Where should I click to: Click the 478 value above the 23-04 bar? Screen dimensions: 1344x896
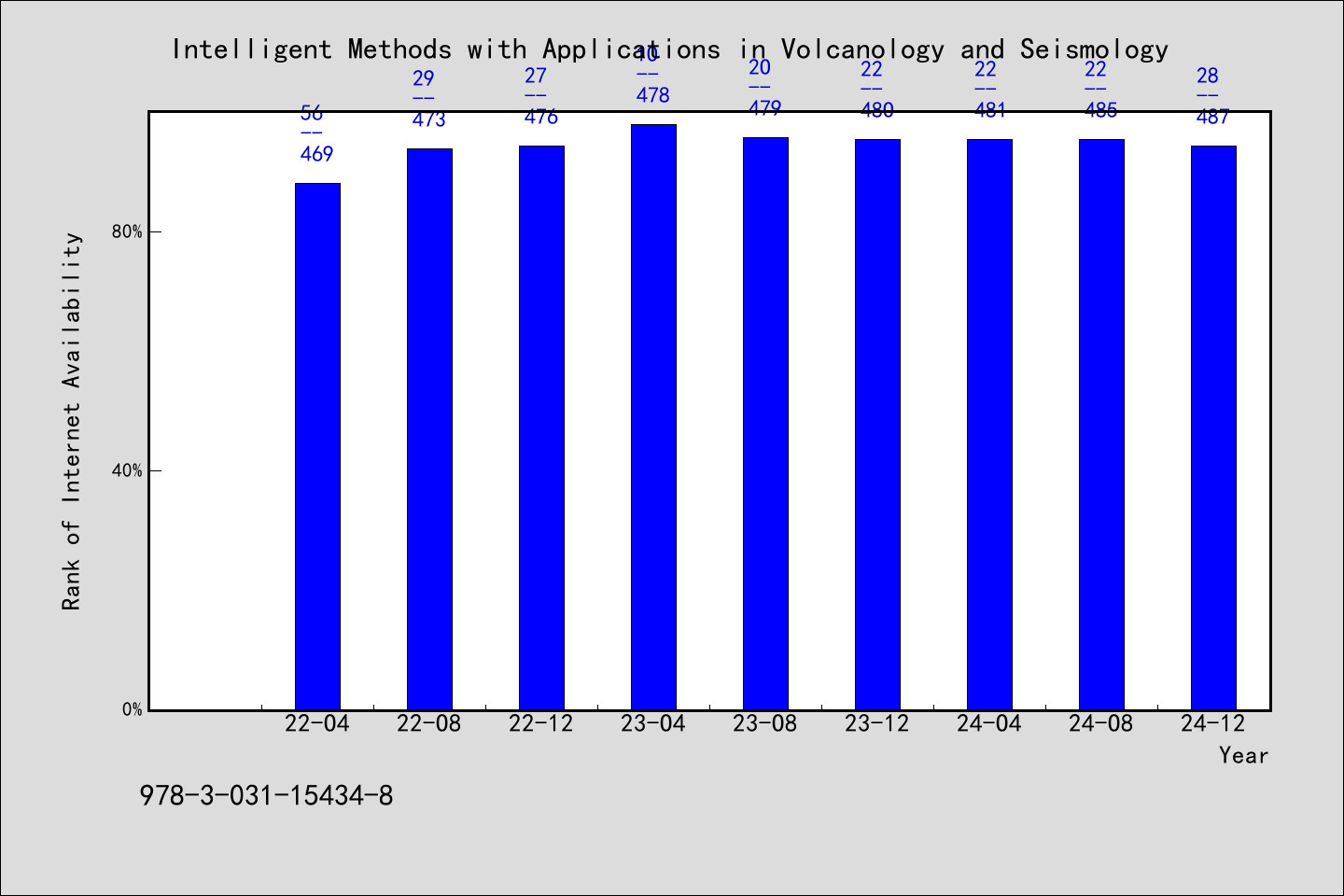653,95
